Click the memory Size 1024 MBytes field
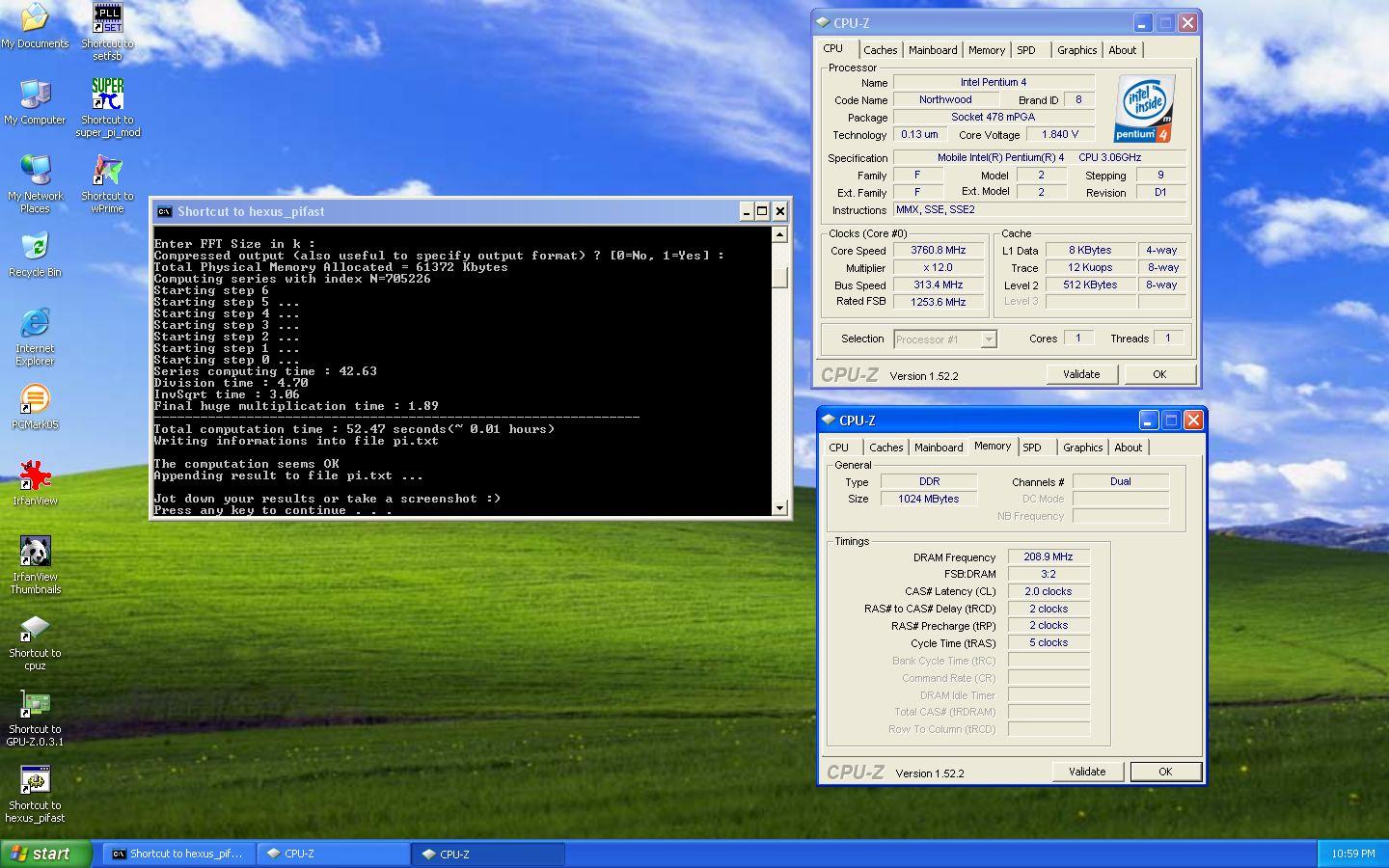The height and width of the screenshot is (868, 1389). (x=928, y=499)
